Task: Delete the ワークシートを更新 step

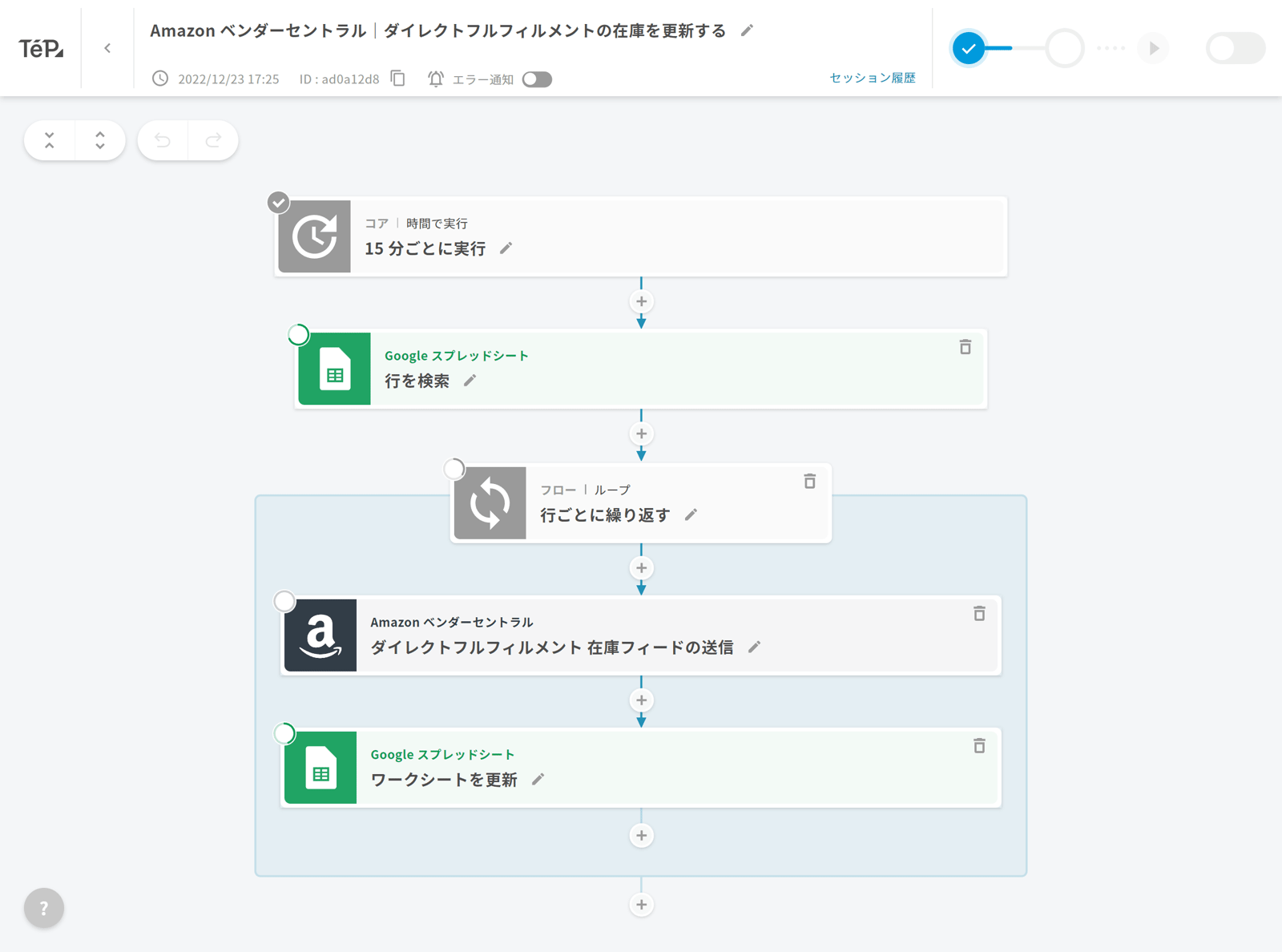Action: click(x=979, y=745)
